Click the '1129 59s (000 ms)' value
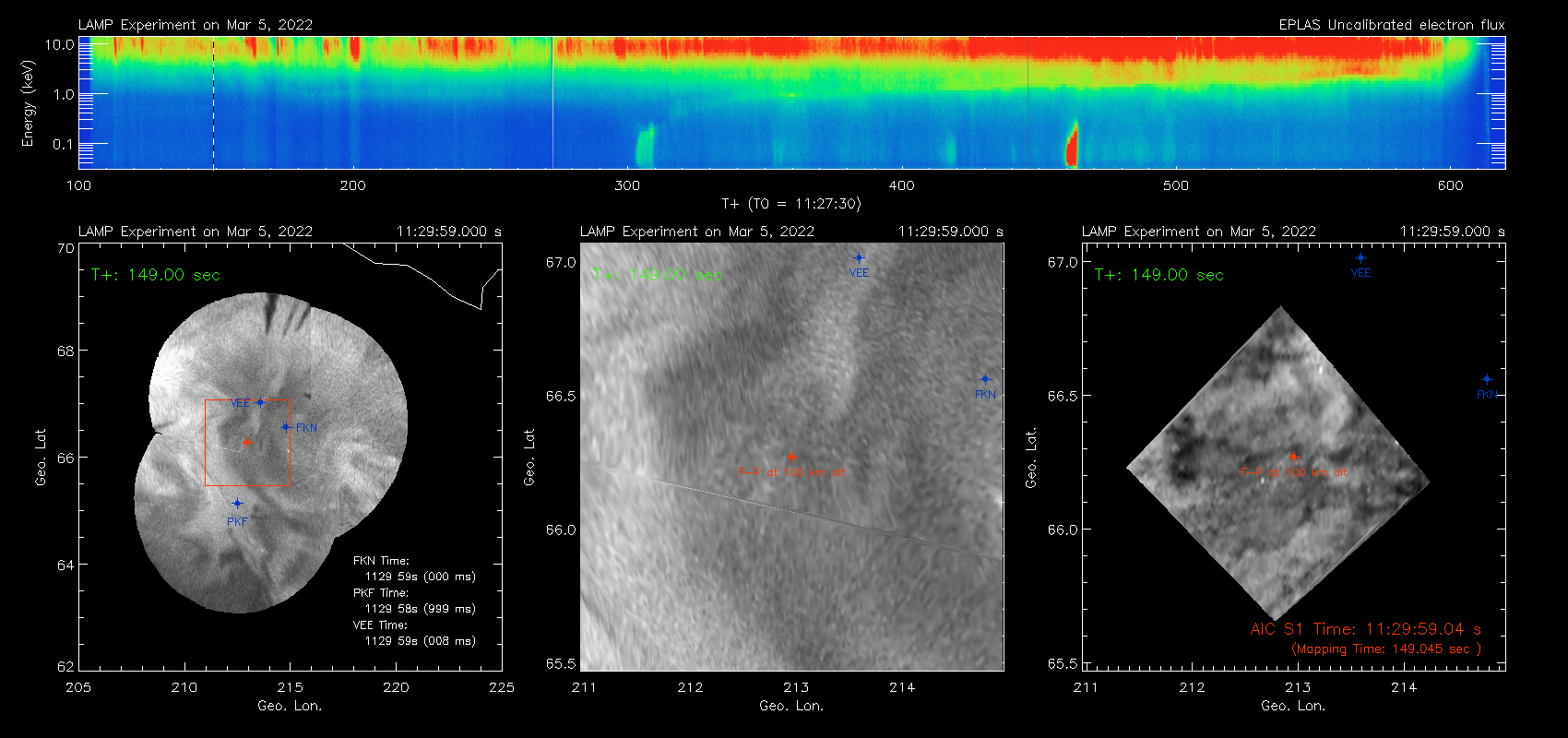Screen dimensions: 1568x738 [421, 577]
